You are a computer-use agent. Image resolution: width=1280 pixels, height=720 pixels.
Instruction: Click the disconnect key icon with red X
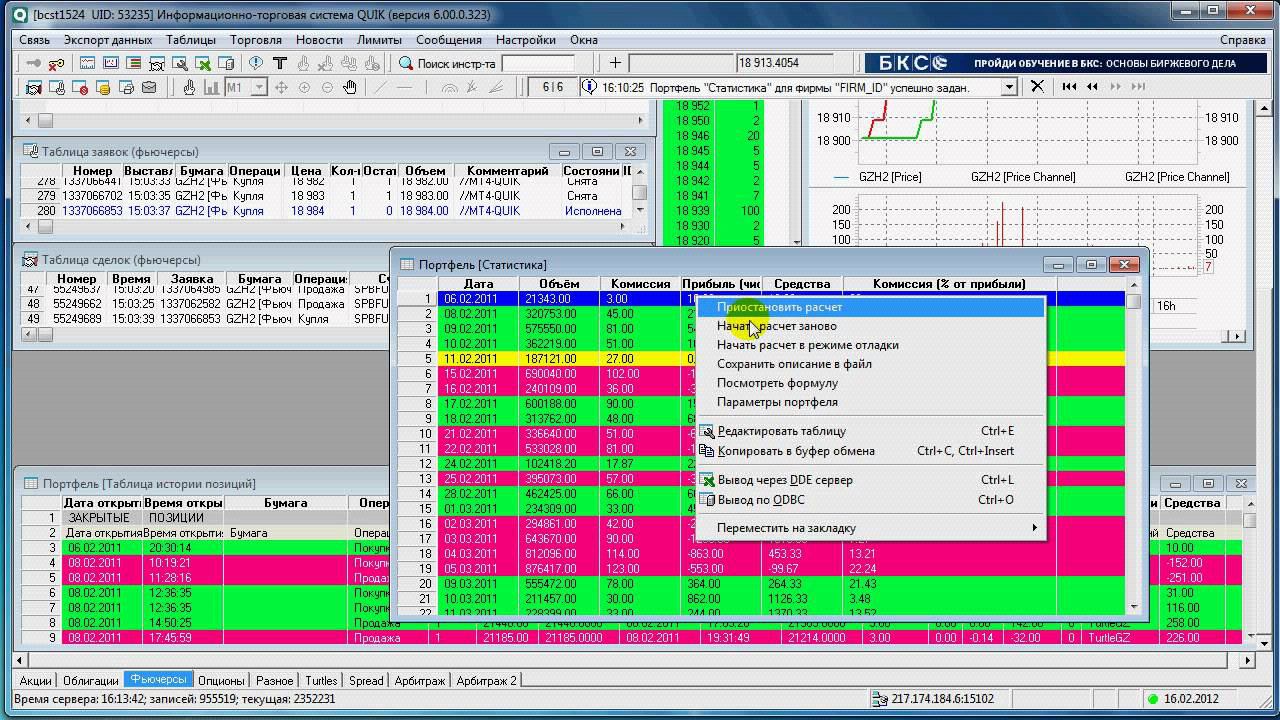click(x=56, y=63)
